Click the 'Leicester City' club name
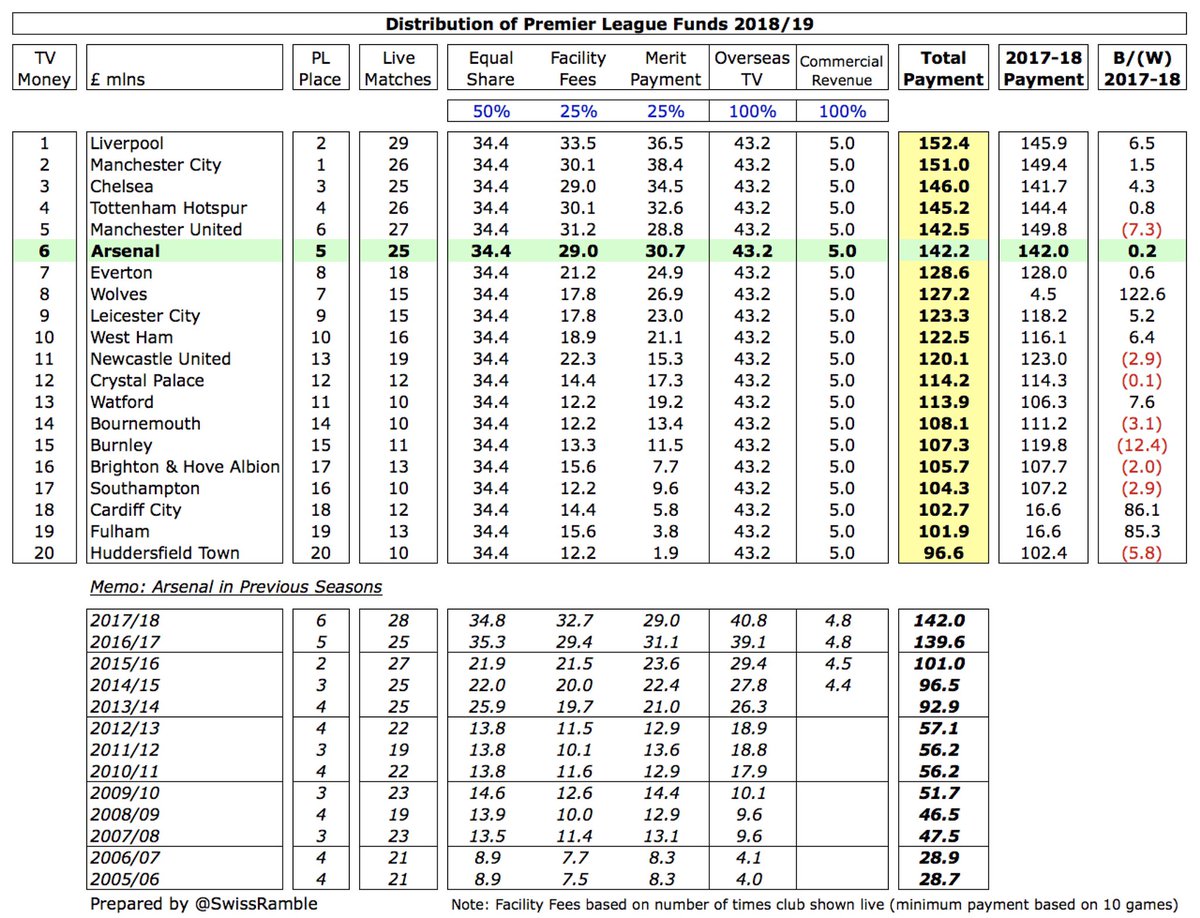 click(144, 316)
